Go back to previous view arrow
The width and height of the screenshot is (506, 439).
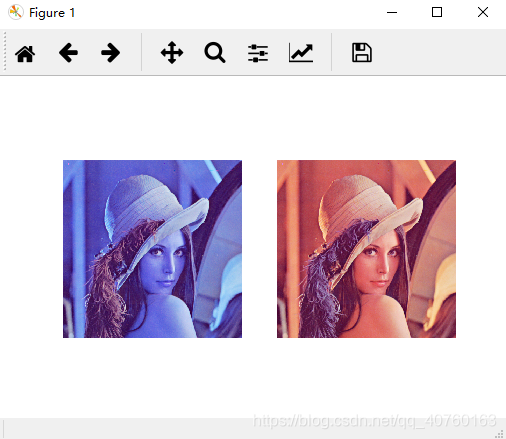(68, 53)
